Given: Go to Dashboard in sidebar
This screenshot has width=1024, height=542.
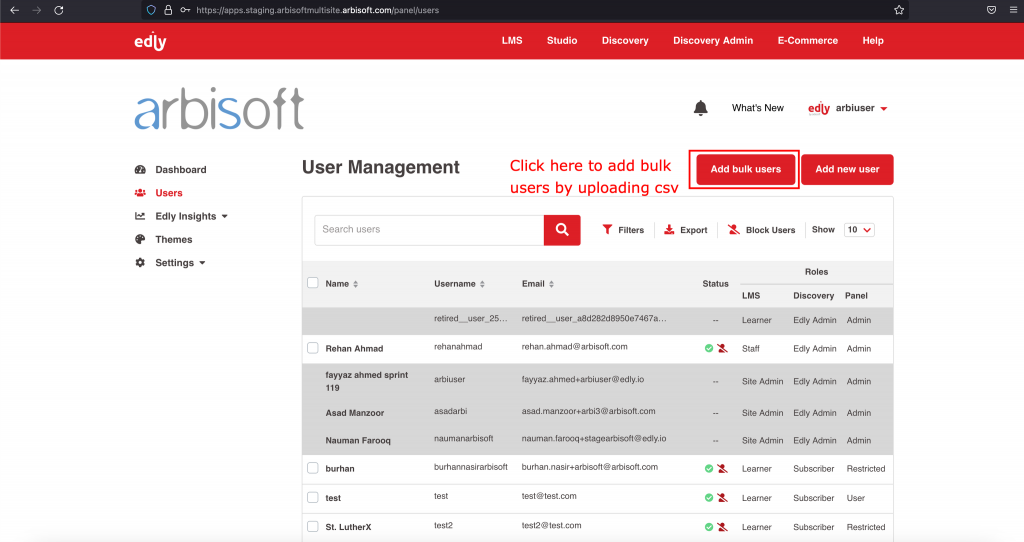Looking at the screenshot, I should point(181,170).
